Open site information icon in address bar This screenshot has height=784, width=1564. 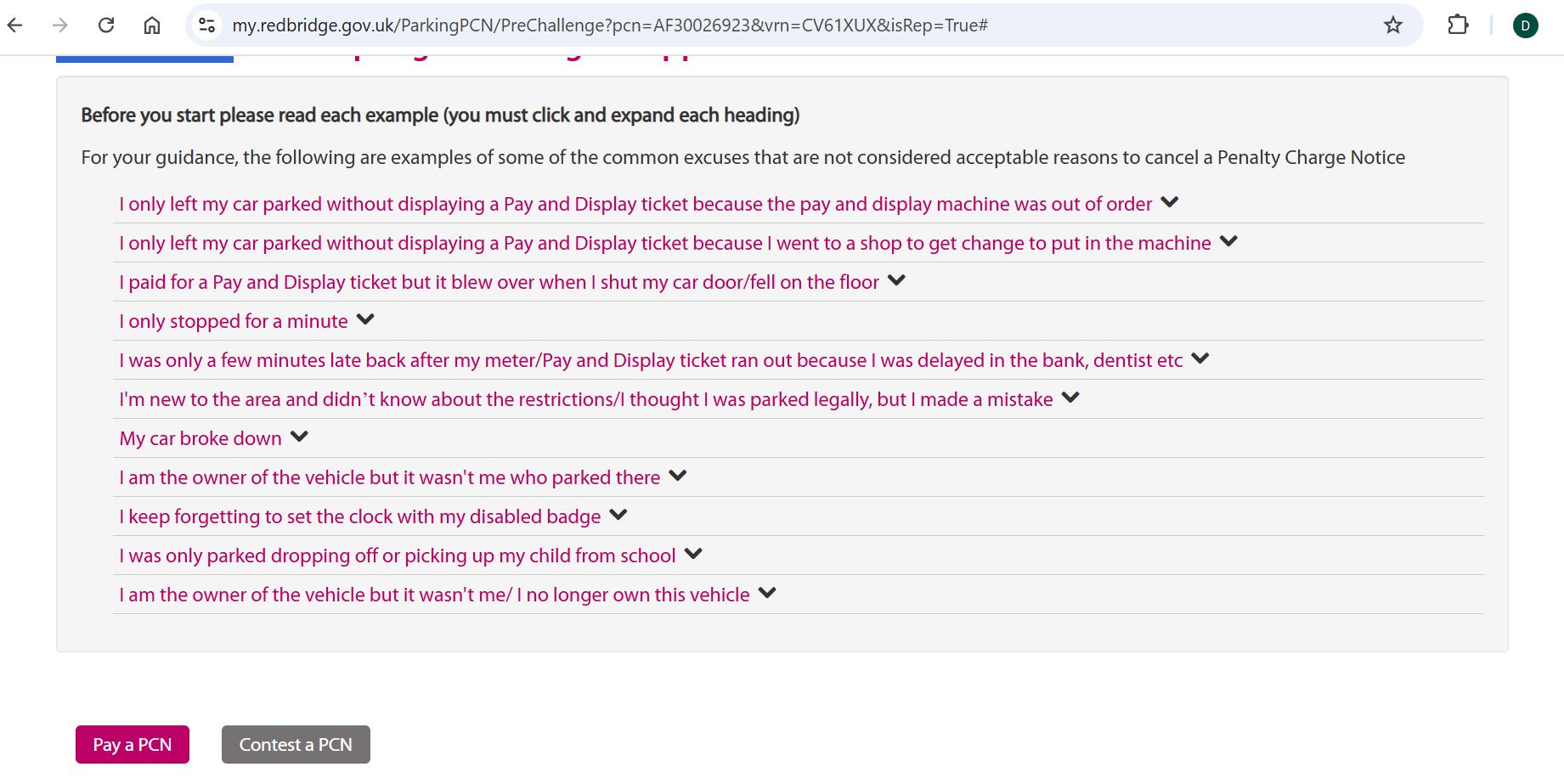(206, 25)
